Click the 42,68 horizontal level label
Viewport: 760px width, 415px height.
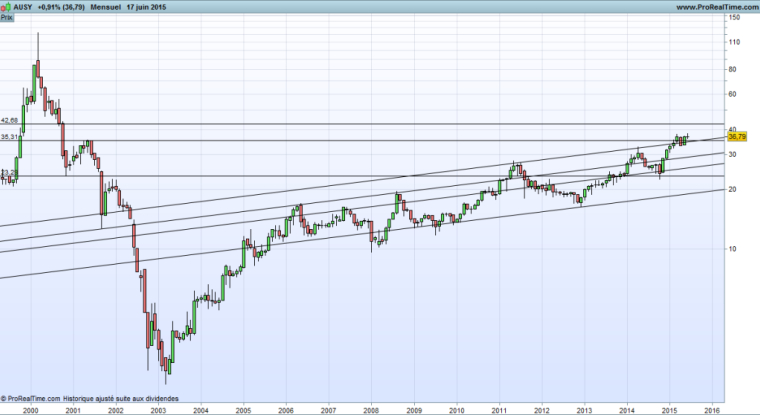pos(10,120)
